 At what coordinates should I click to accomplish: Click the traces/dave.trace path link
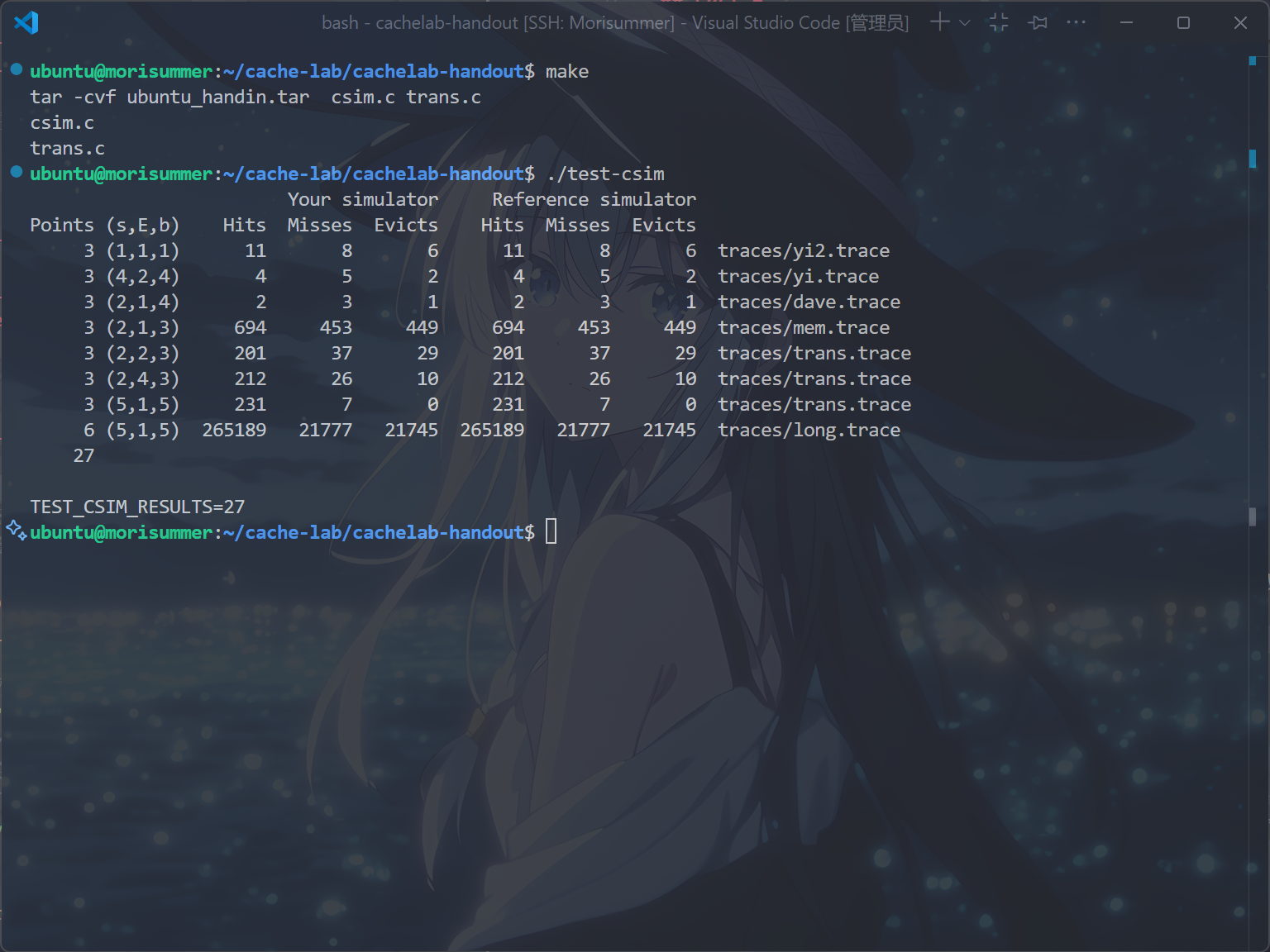coord(808,302)
